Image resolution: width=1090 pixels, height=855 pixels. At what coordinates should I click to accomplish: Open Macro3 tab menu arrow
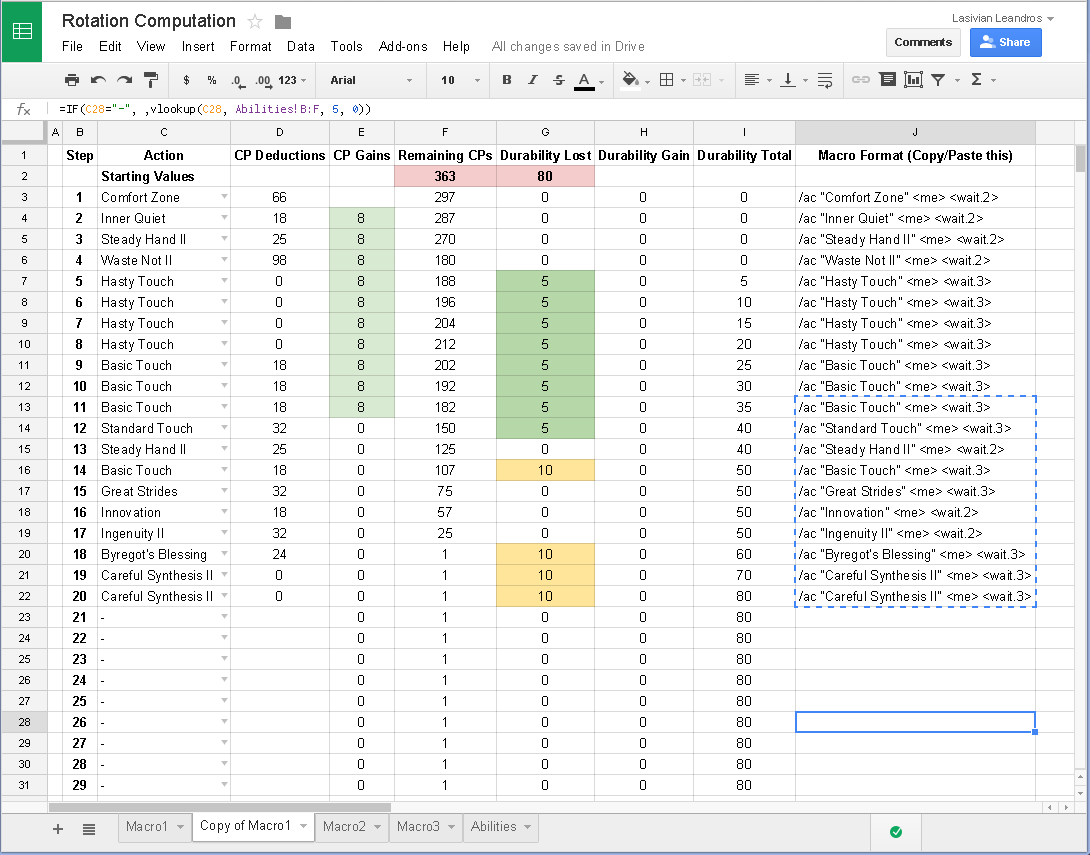(451, 826)
